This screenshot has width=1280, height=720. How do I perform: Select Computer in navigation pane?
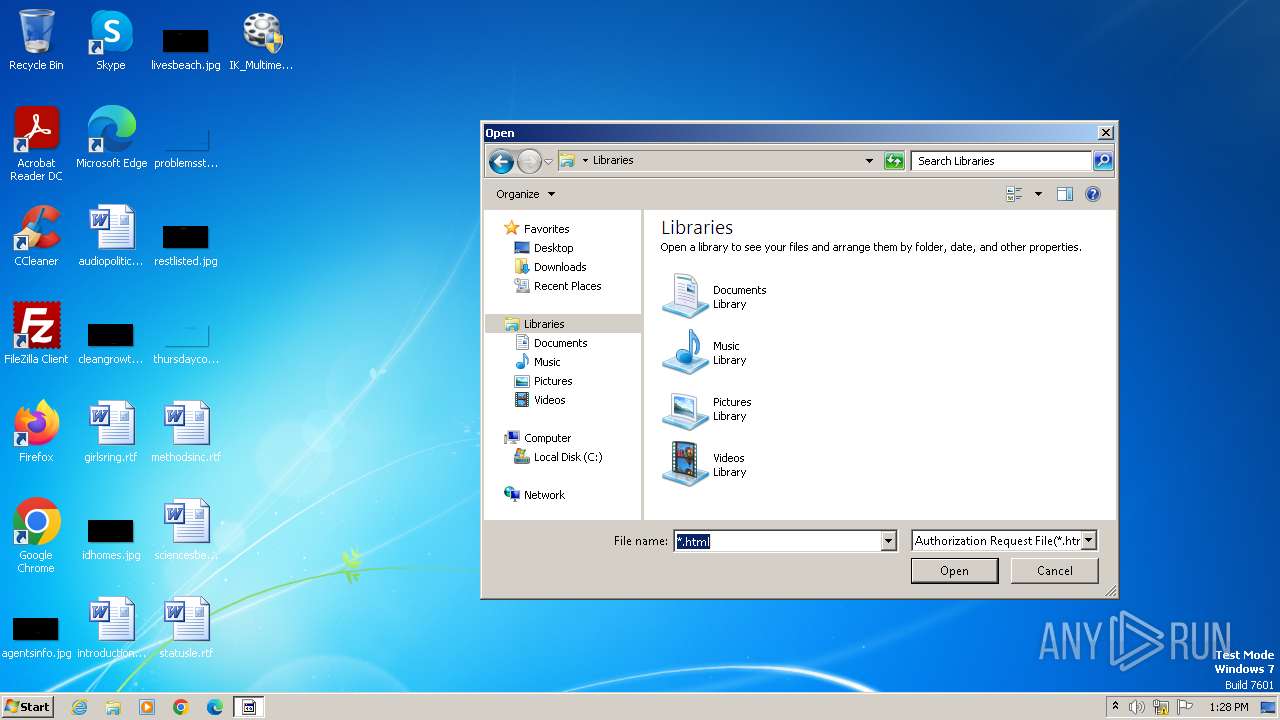tap(537, 438)
